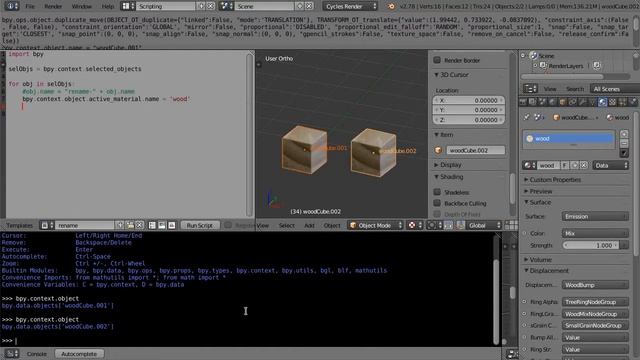
Task: Open console editor type selector
Action: tap(11, 353)
